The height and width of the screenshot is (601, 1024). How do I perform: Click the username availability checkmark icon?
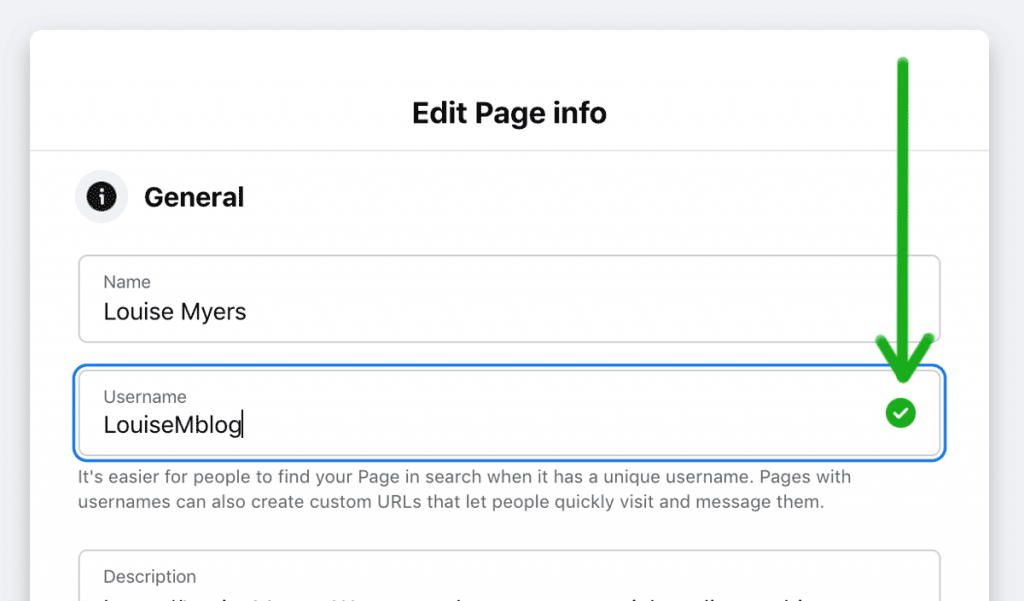(x=899, y=412)
